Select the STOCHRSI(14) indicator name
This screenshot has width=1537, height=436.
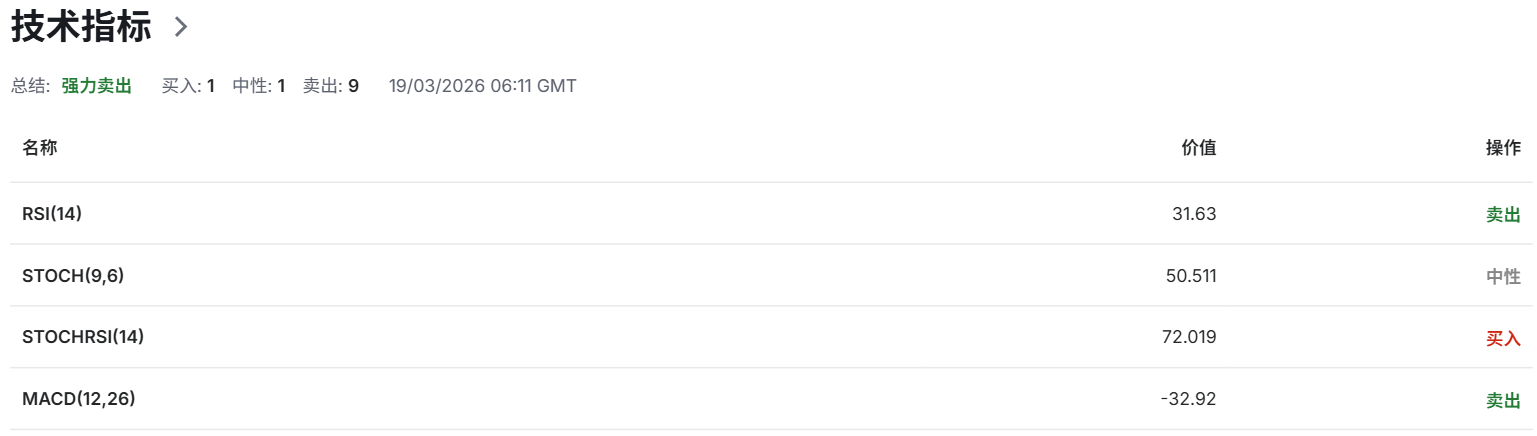pos(83,337)
